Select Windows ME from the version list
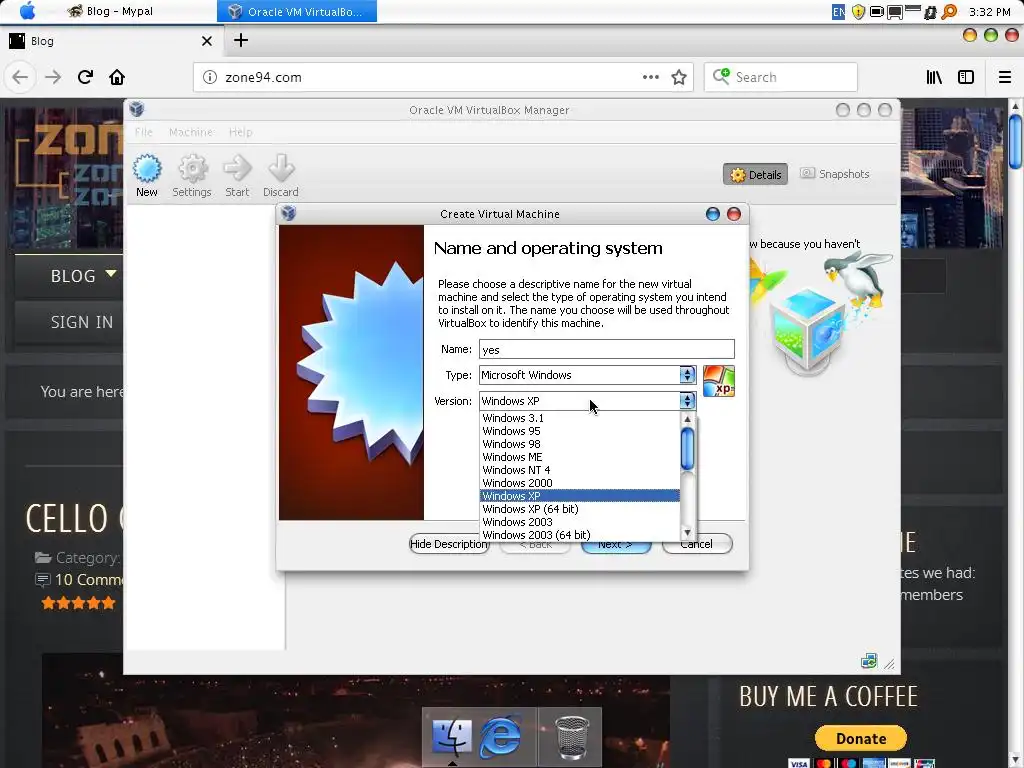 (x=579, y=457)
